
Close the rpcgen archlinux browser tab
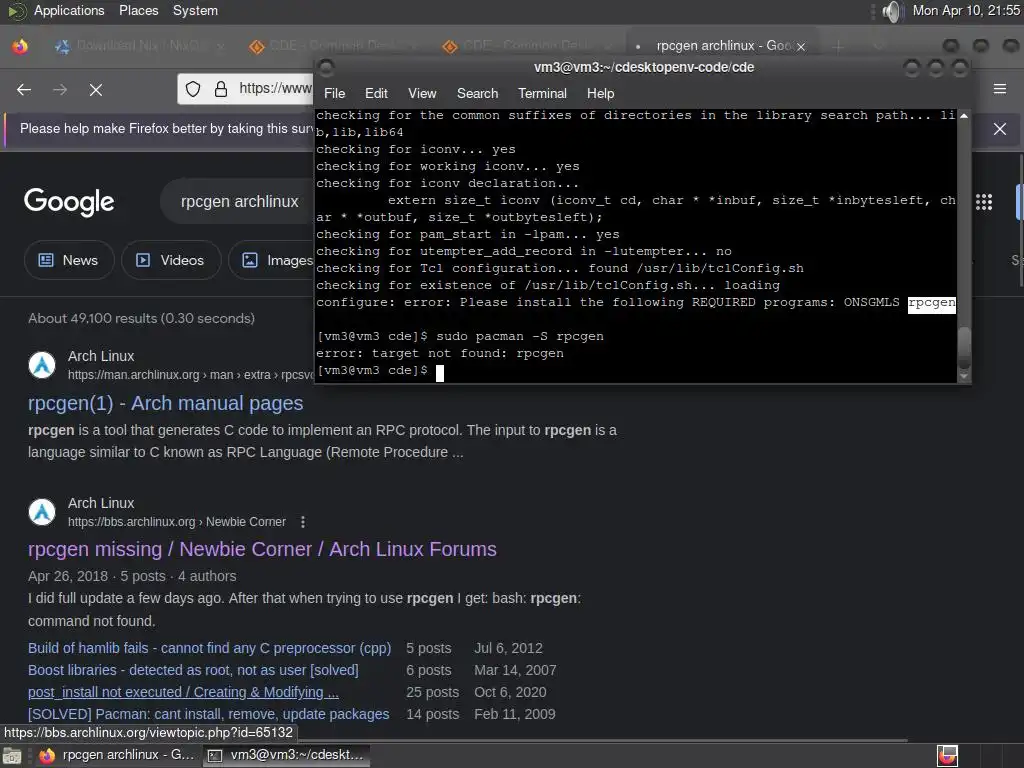coord(800,46)
